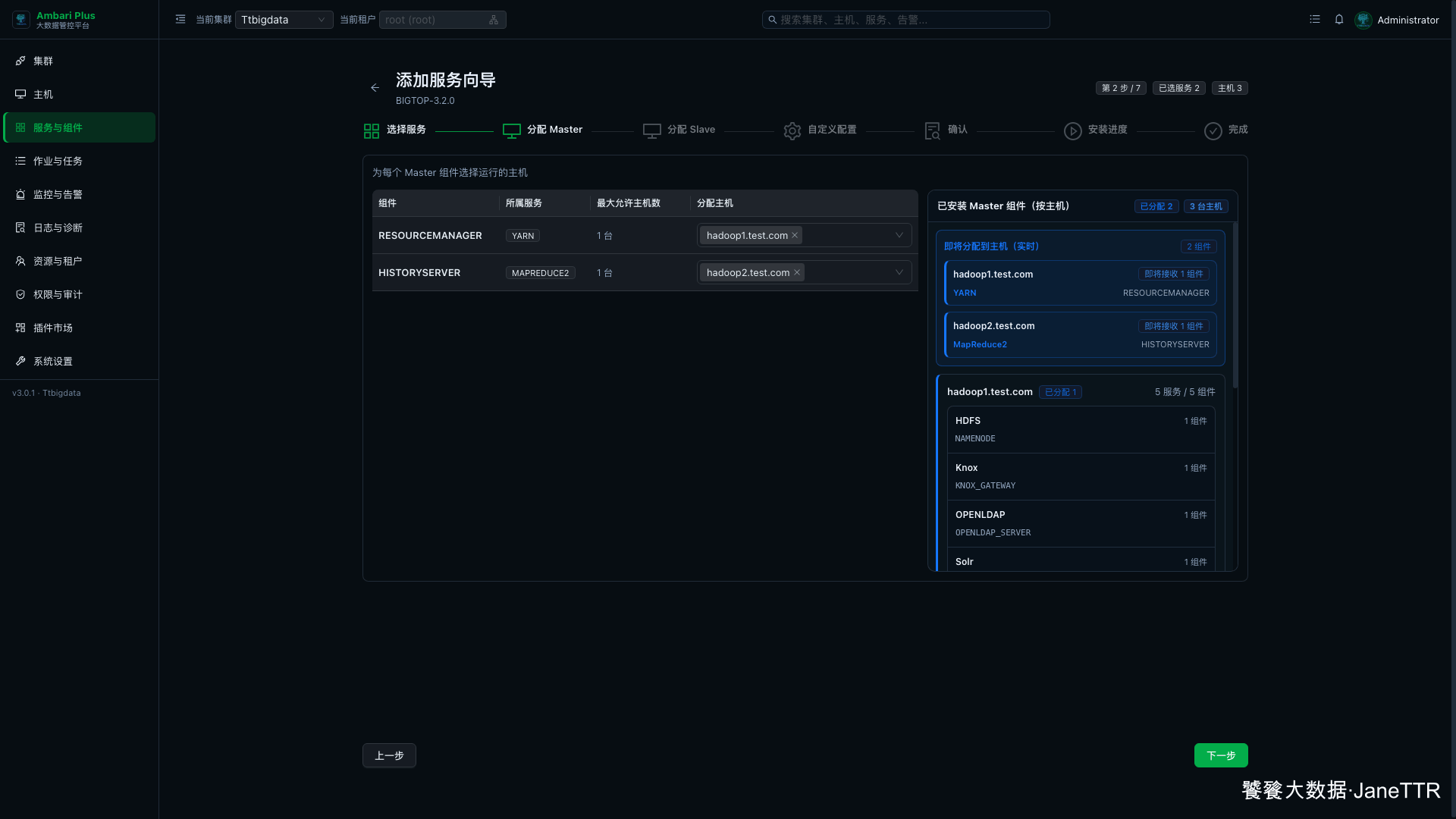This screenshot has width=1456, height=819.
Task: Click the 权限与审计 shield icon
Action: [x=20, y=294]
